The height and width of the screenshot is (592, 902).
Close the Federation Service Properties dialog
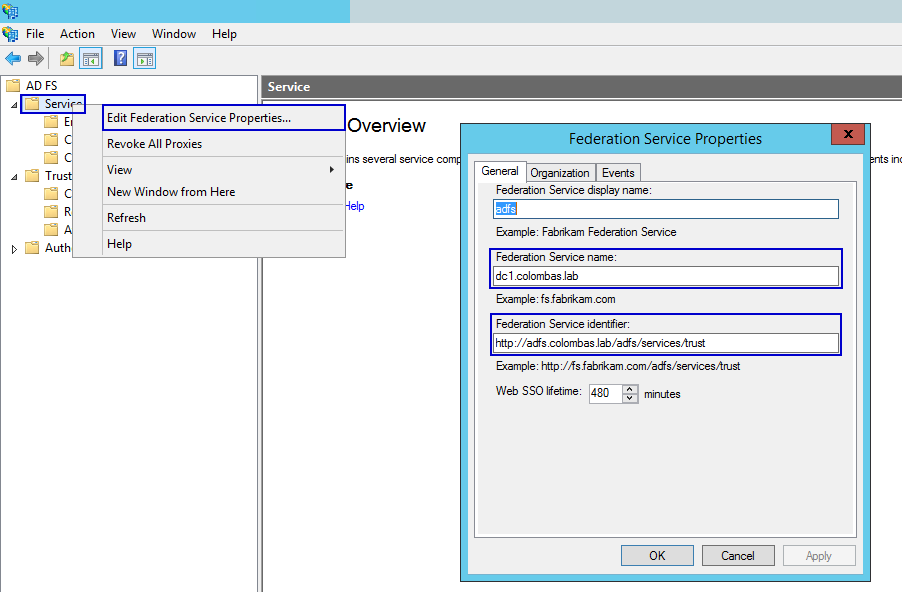click(x=847, y=134)
